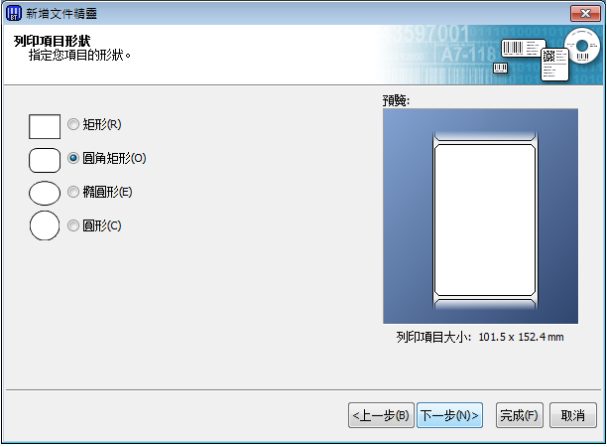Click the rectangle shape icon
The width and height of the screenshot is (607, 447).
(x=45, y=126)
